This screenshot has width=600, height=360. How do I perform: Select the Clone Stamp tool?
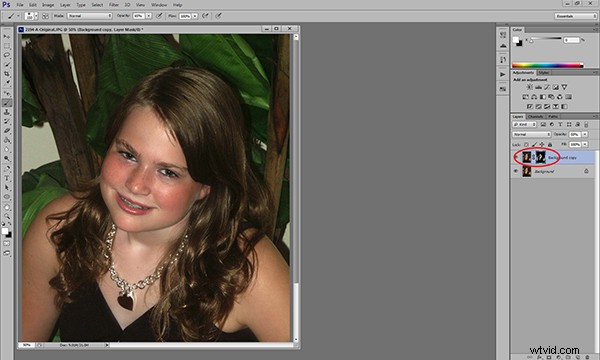[x=7, y=112]
